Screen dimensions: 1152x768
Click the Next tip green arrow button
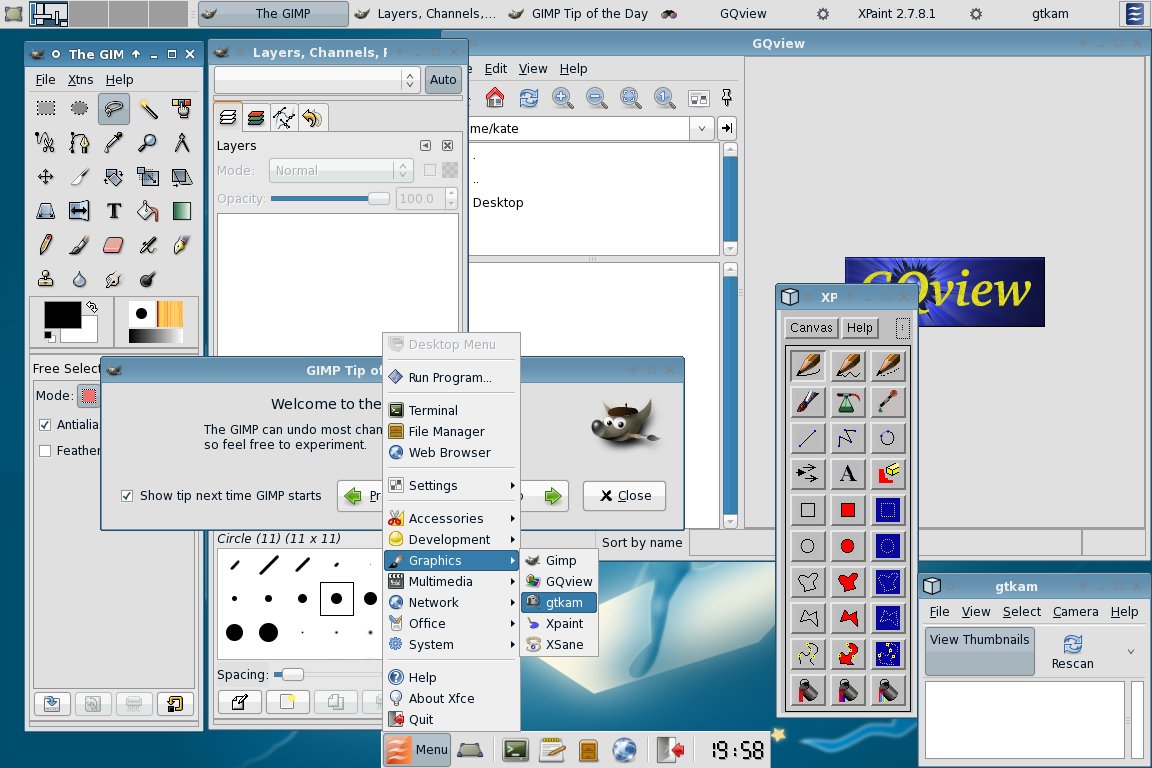[x=552, y=496]
